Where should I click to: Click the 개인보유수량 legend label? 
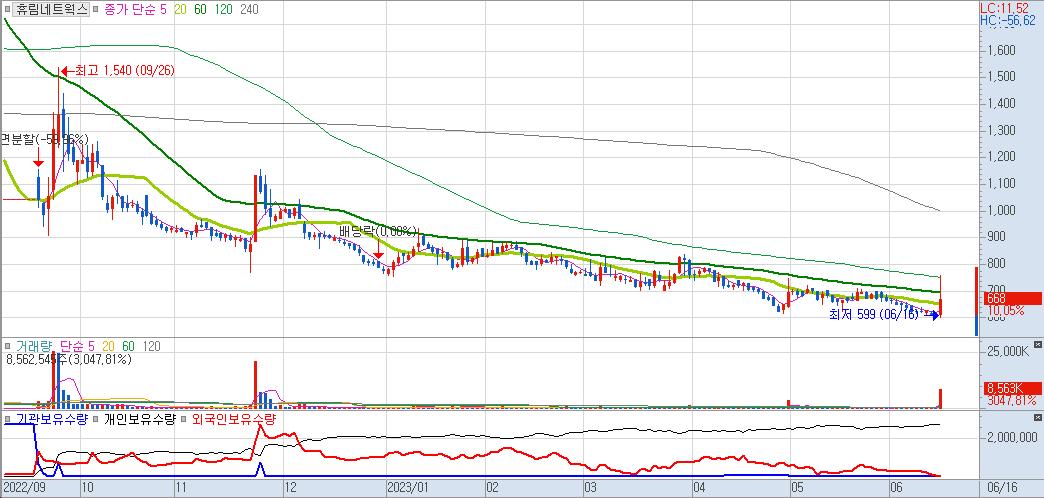point(140,419)
